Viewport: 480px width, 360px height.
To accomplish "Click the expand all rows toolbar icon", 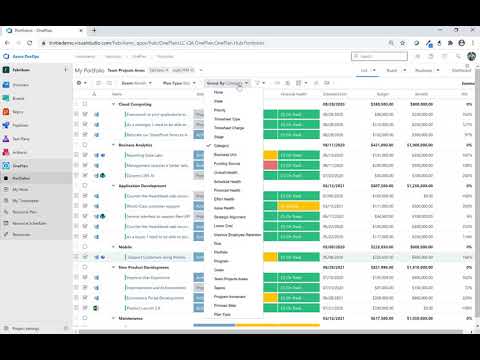I will click(x=98, y=83).
